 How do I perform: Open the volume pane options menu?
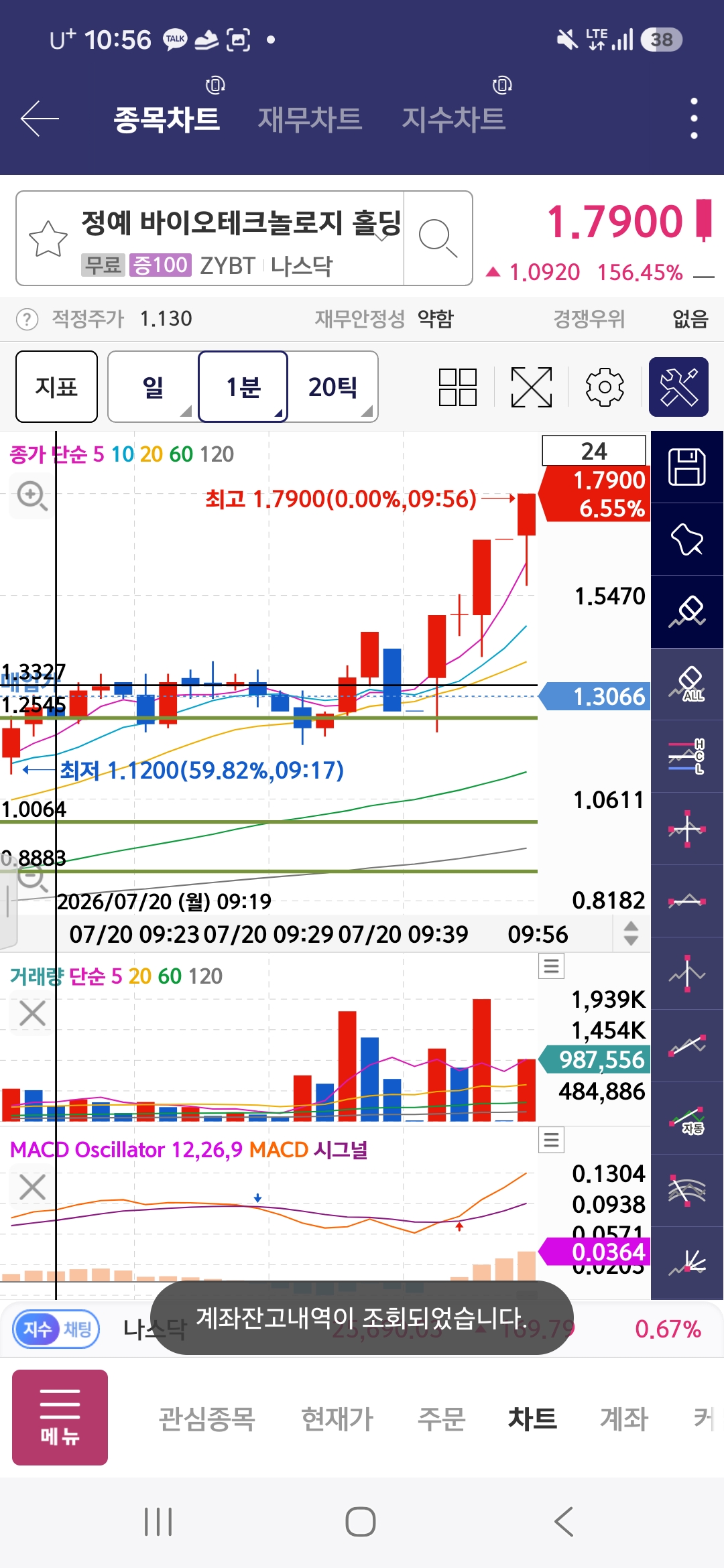pyautogui.click(x=551, y=966)
